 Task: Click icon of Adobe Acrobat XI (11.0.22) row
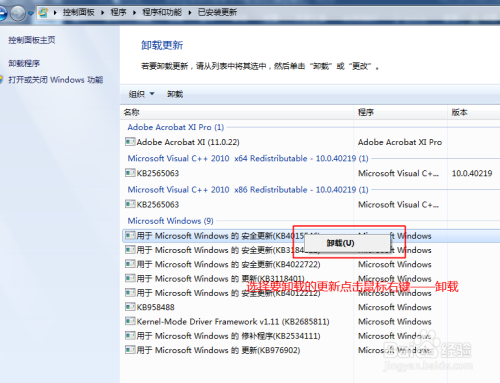pos(130,142)
